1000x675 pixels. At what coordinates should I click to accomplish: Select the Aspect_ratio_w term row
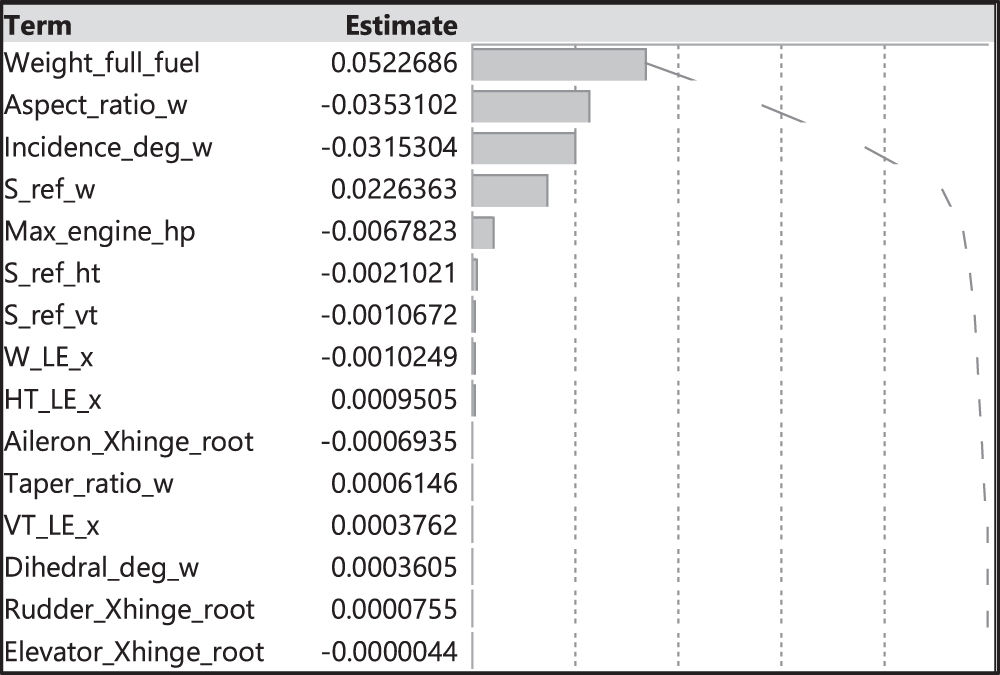pos(95,106)
